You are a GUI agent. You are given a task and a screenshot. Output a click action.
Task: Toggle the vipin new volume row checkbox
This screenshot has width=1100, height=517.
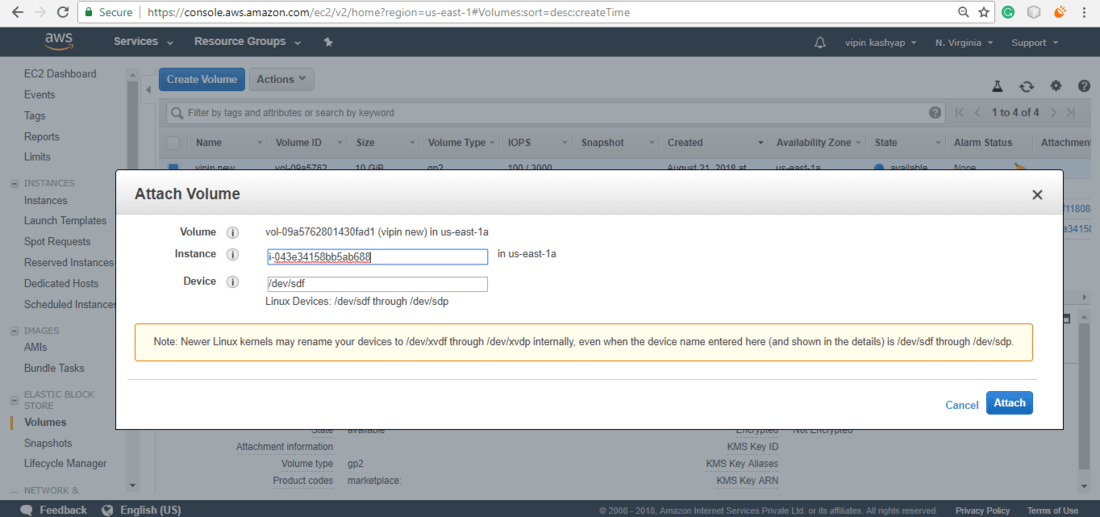173,166
